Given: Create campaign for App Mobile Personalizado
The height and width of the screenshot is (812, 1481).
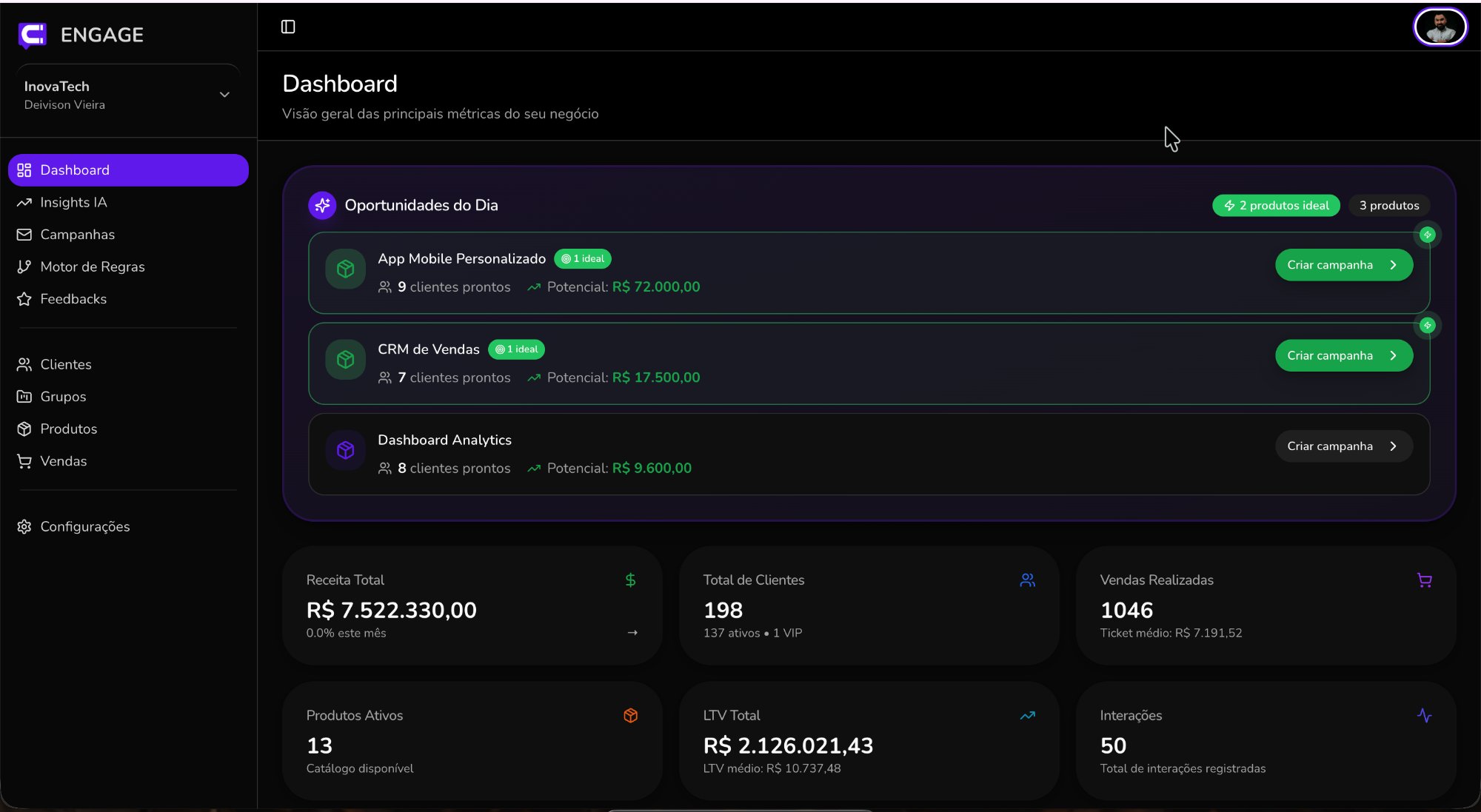Looking at the screenshot, I should (1343, 265).
